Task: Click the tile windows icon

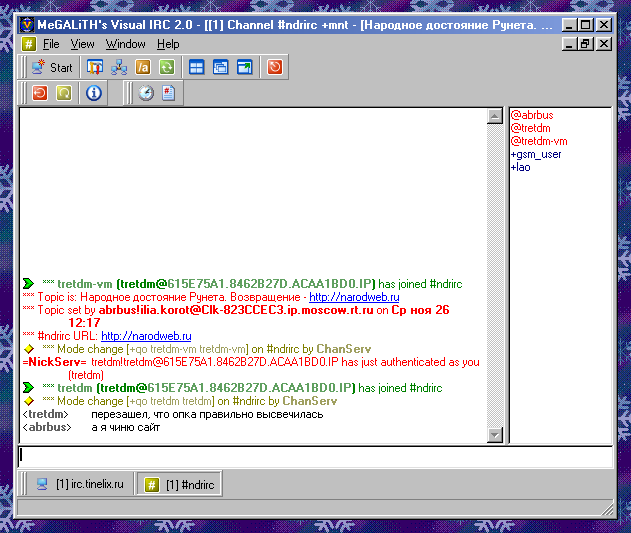Action: pyautogui.click(x=196, y=68)
